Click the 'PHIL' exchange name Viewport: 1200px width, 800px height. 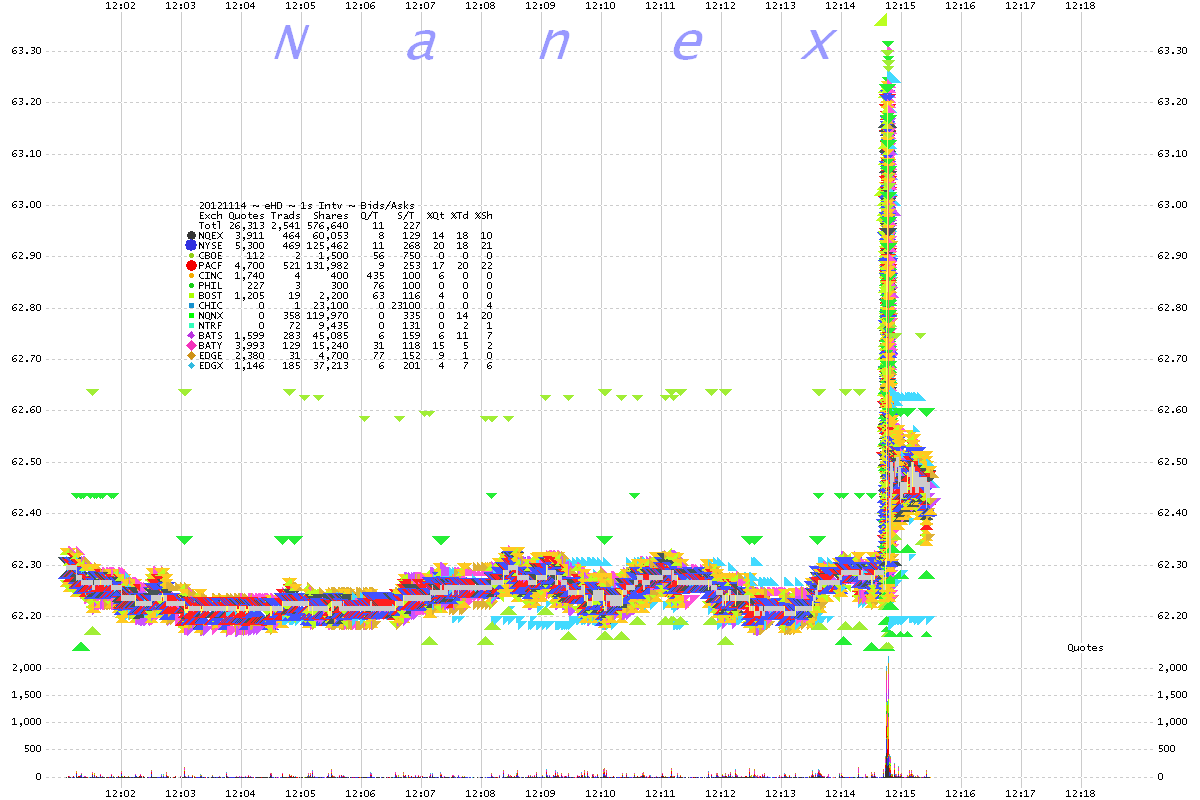(211, 285)
